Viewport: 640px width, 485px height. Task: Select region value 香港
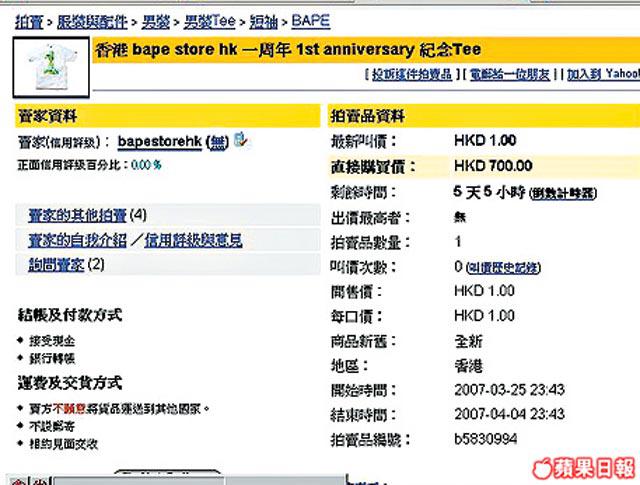(469, 366)
